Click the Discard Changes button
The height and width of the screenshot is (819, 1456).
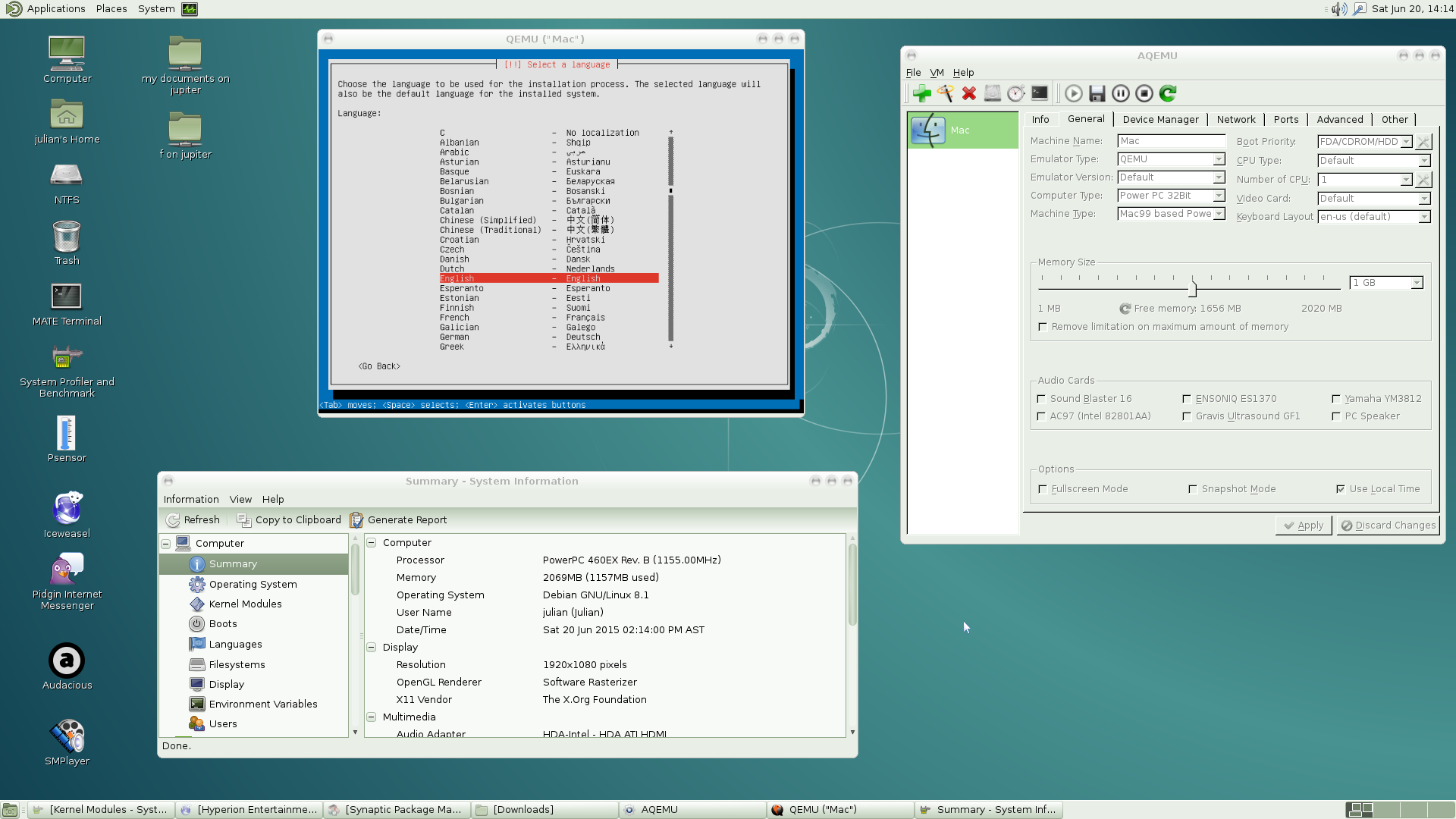click(1387, 525)
